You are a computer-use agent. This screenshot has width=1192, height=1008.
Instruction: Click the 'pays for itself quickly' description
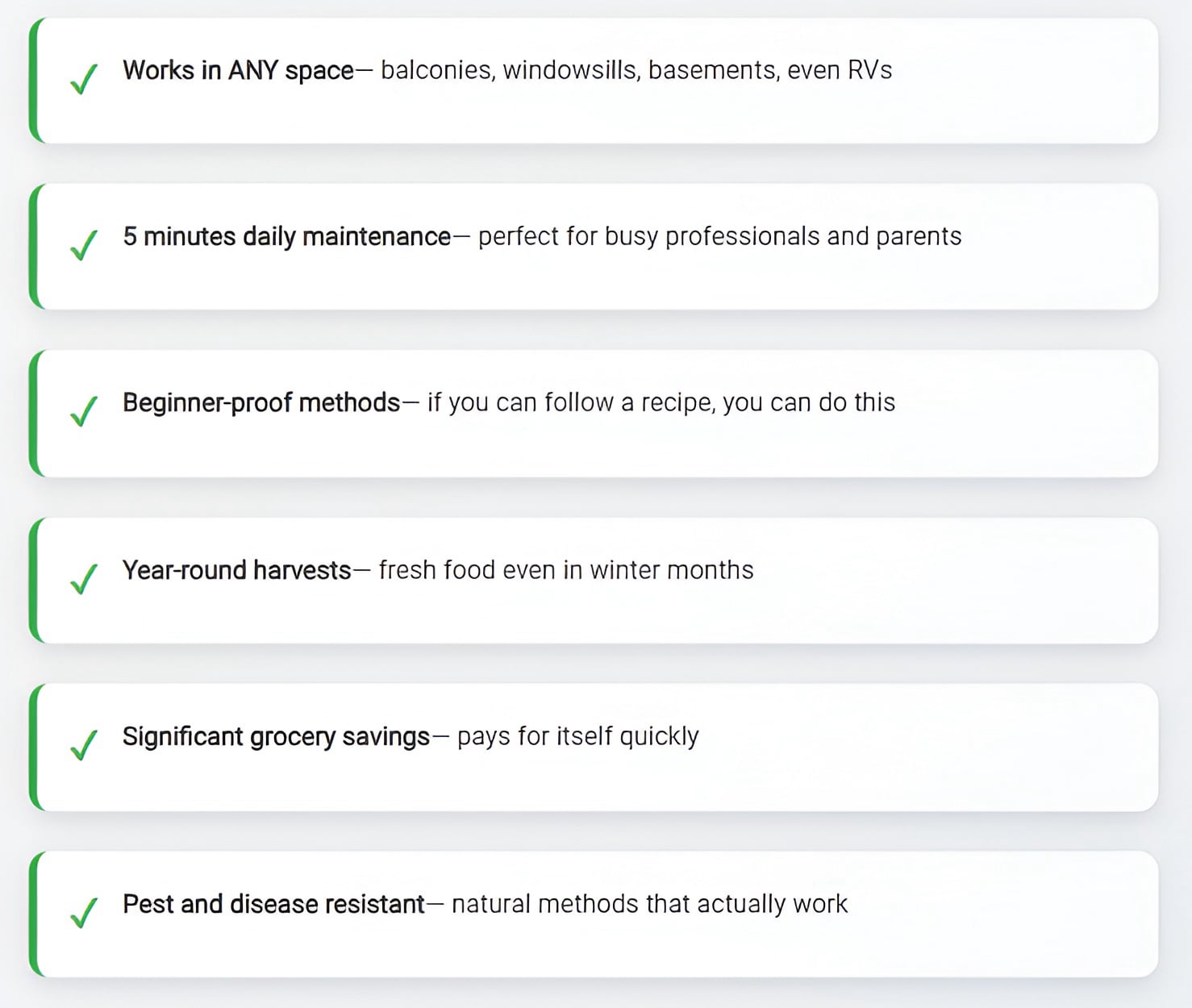[577, 736]
